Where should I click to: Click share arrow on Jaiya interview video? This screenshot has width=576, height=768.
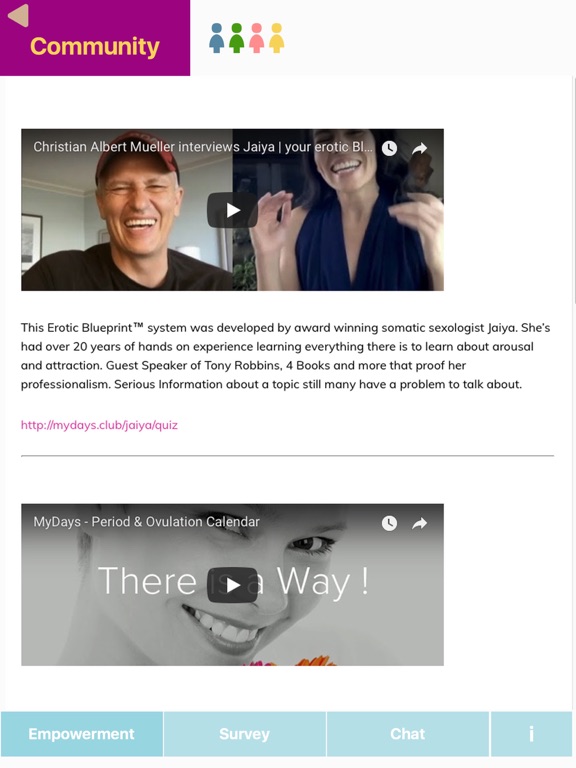click(x=419, y=148)
